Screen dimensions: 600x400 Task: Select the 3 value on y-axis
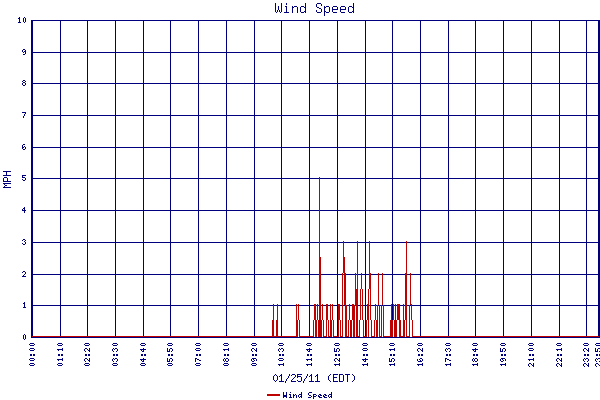pos(24,242)
